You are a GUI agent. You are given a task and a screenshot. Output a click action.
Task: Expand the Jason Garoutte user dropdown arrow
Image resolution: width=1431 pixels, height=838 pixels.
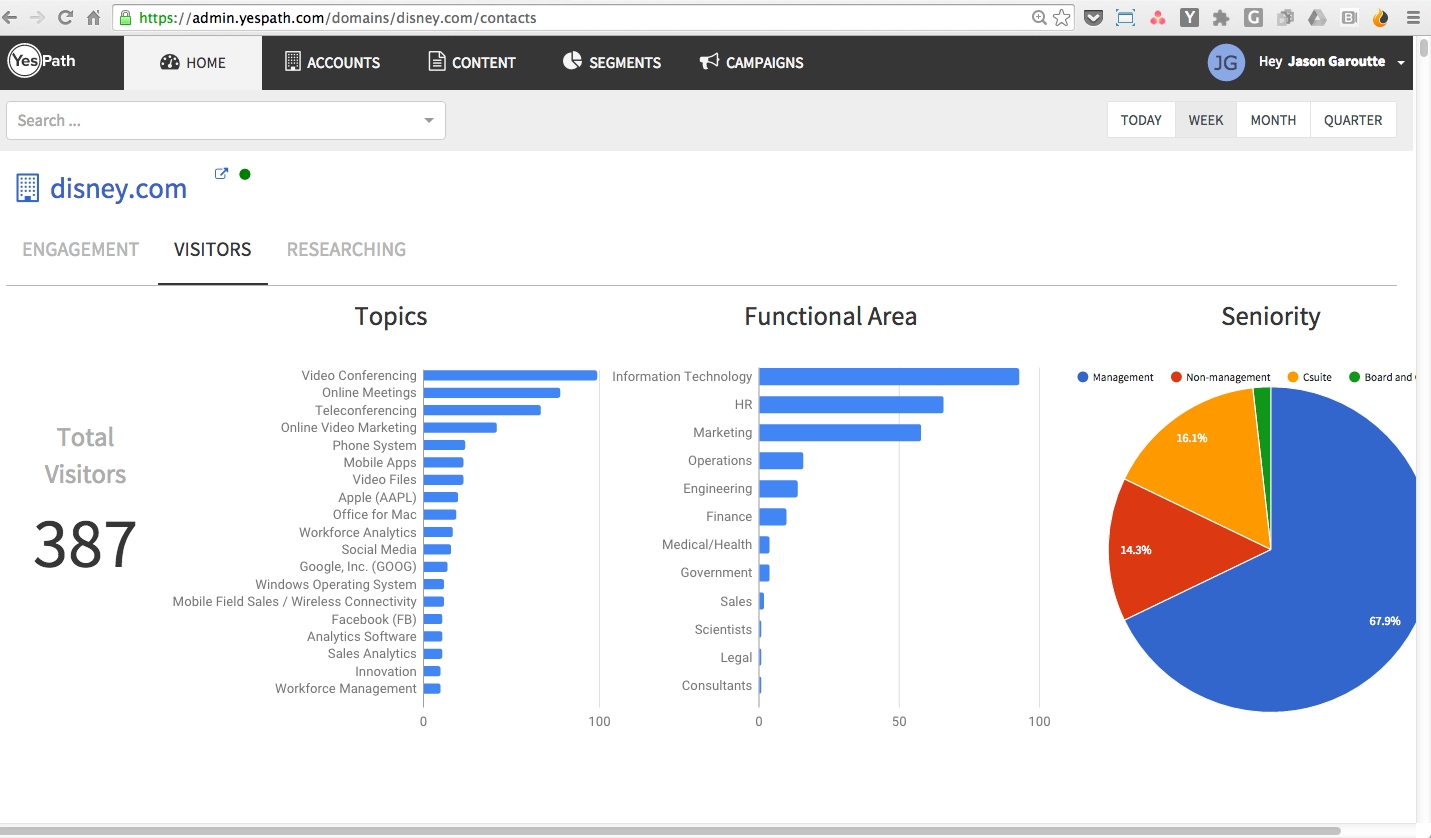(1400, 63)
